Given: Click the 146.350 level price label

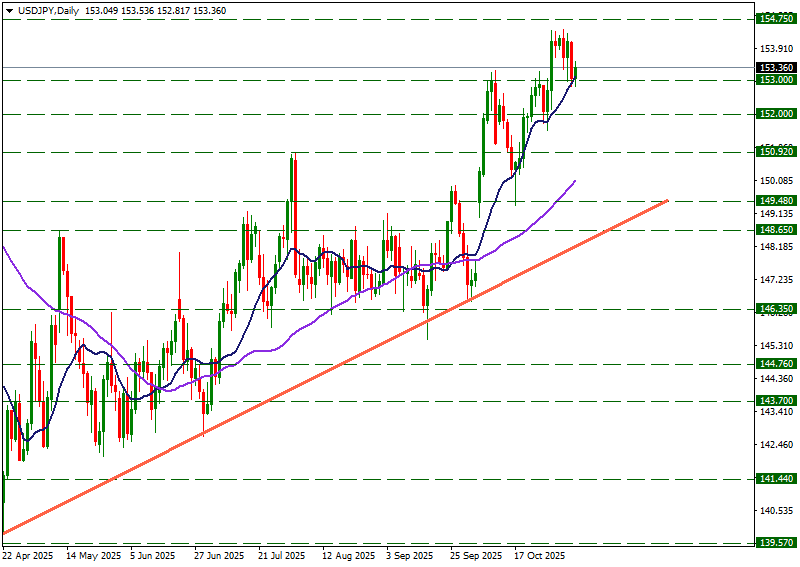Looking at the screenshot, I should click(x=777, y=310).
